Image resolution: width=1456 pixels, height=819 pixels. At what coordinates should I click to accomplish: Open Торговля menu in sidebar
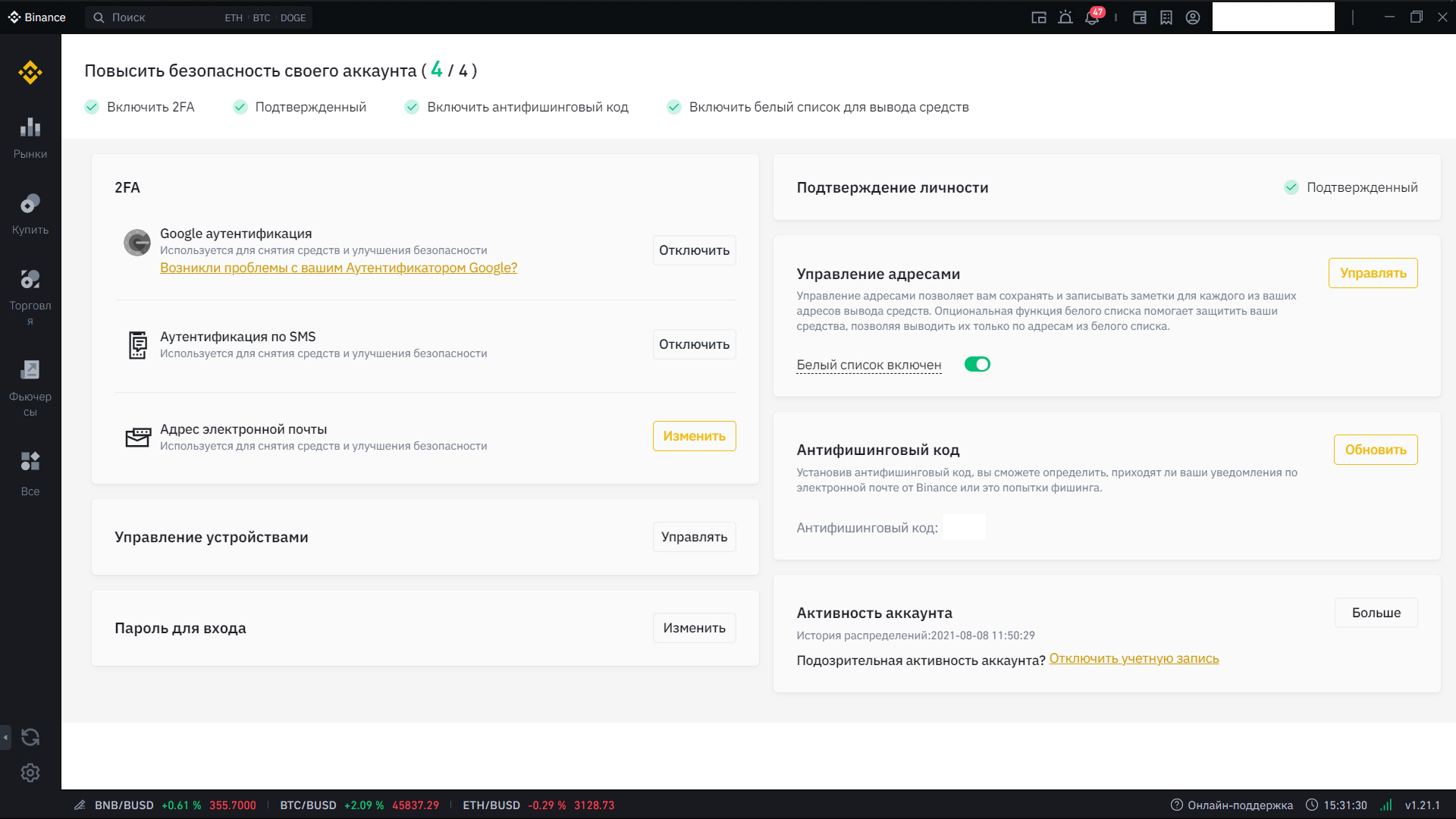[30, 296]
